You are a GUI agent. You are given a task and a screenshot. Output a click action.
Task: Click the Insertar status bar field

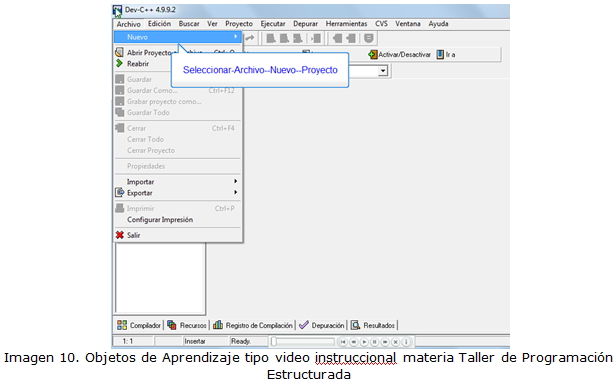206,341
